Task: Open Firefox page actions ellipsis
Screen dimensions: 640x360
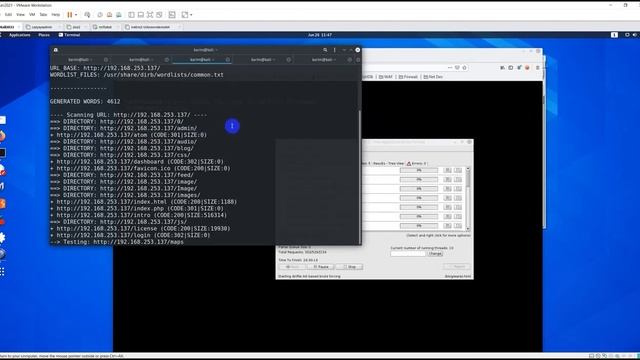Action: [450, 68]
